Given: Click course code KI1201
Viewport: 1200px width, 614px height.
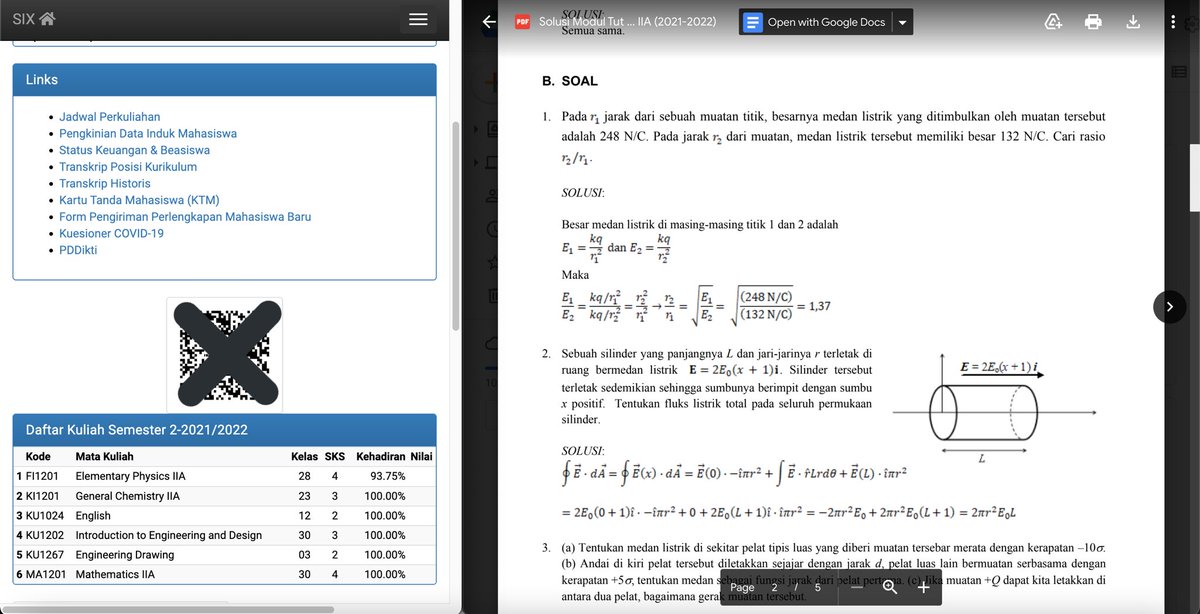Looking at the screenshot, I should point(42,496).
